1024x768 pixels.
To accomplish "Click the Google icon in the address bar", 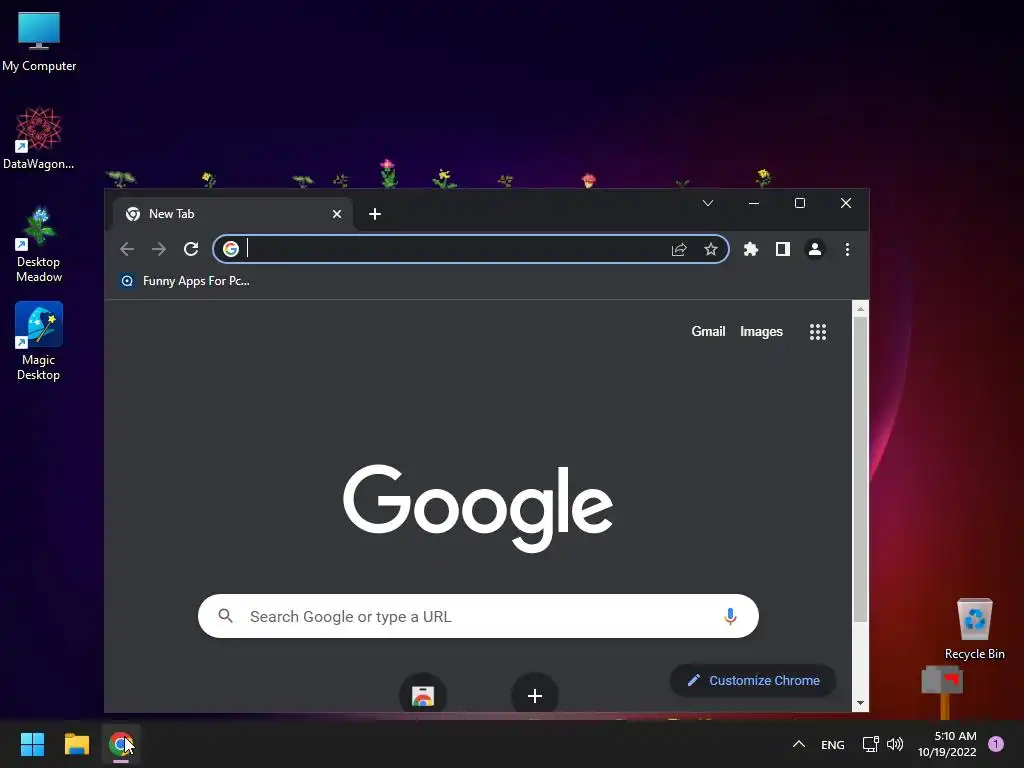I will [231, 249].
